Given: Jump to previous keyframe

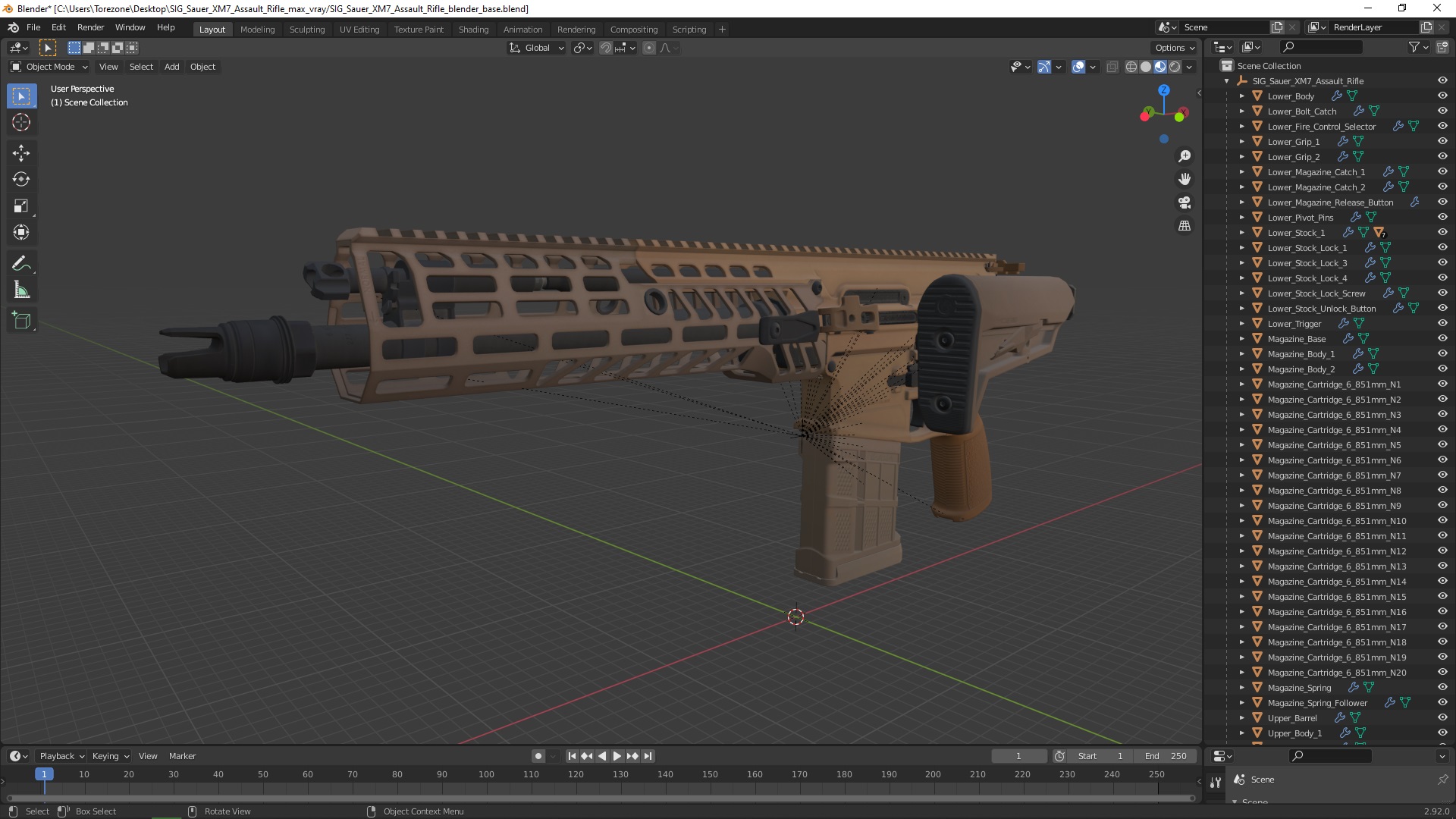Looking at the screenshot, I should [587, 756].
